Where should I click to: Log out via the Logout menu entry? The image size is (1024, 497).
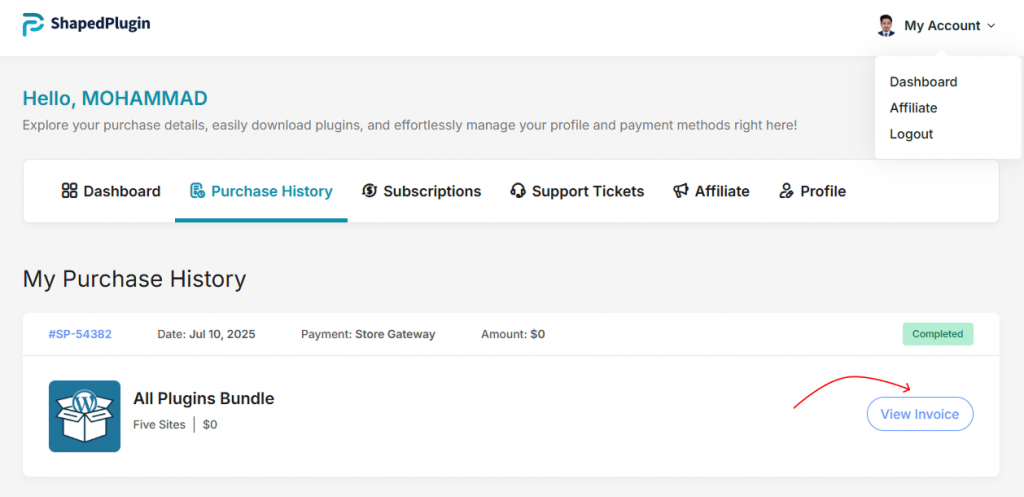(x=911, y=134)
